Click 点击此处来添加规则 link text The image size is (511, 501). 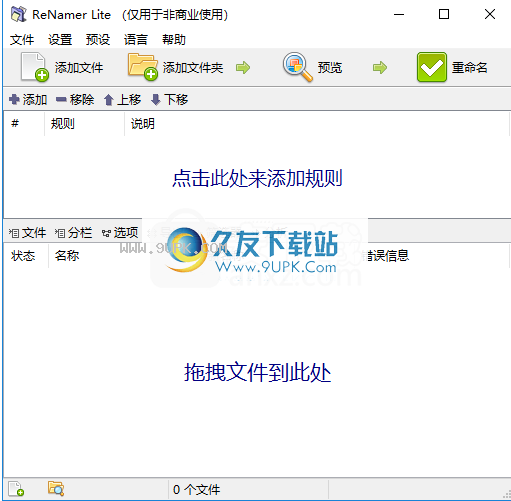[257, 178]
